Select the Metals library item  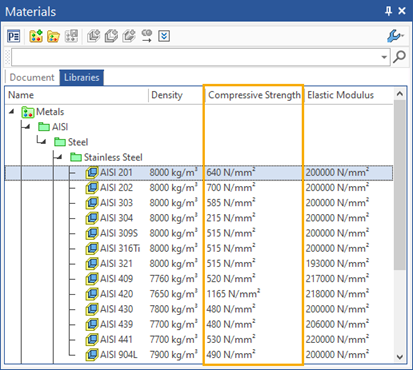50,112
